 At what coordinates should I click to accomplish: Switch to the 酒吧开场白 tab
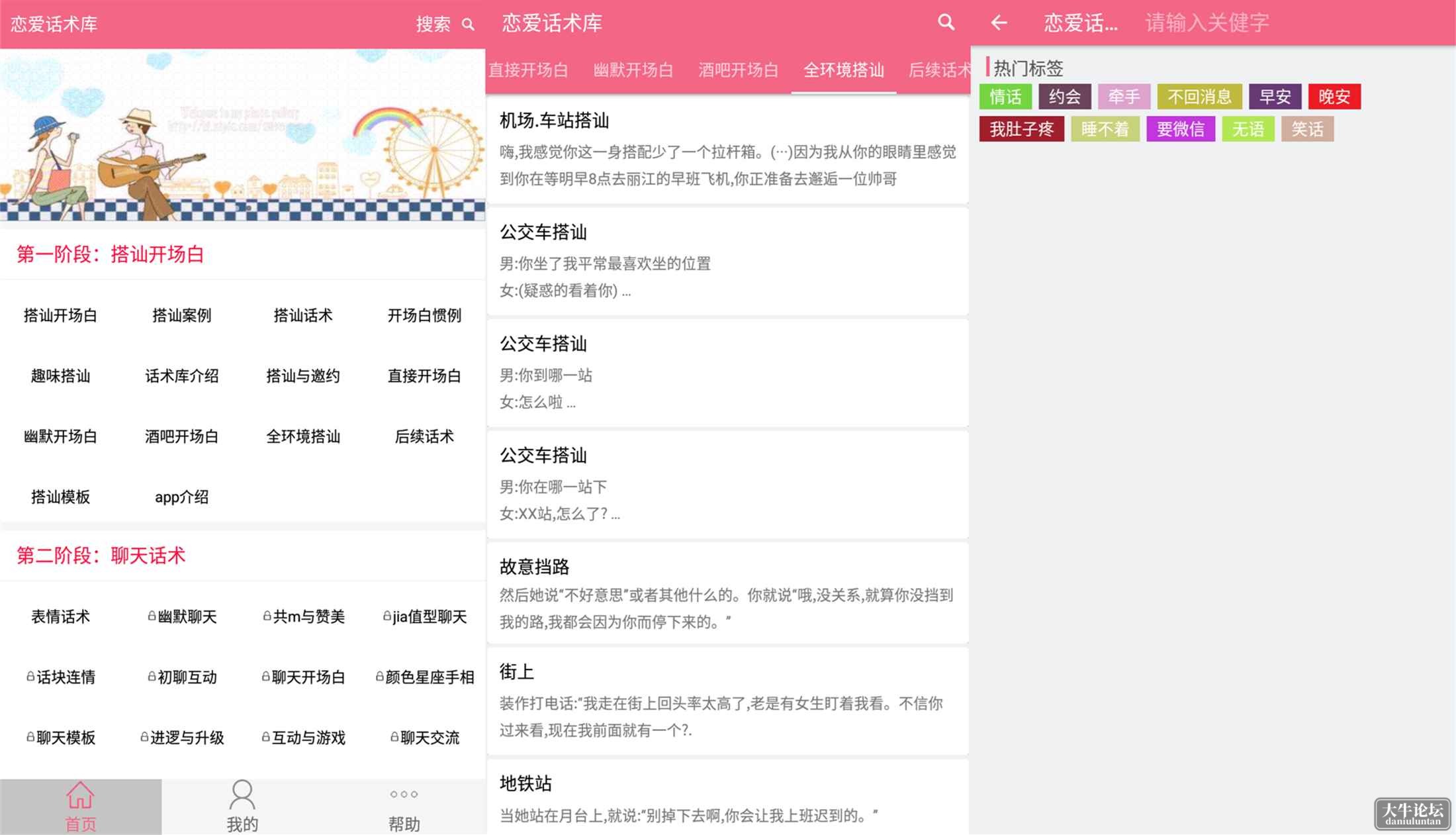pyautogui.click(x=739, y=70)
